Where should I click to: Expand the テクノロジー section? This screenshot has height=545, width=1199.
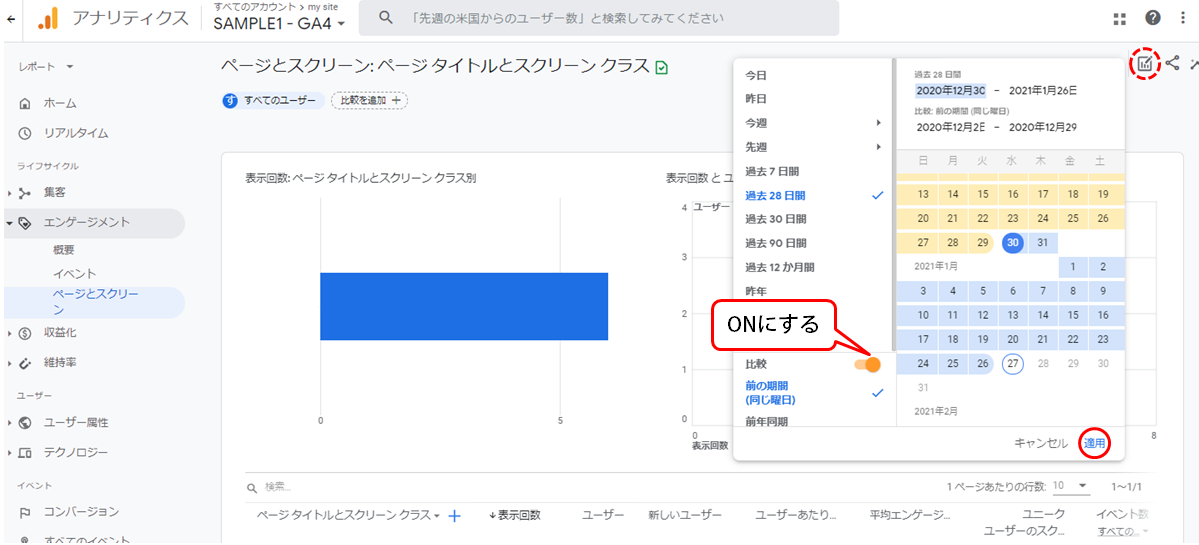click(x=9, y=453)
